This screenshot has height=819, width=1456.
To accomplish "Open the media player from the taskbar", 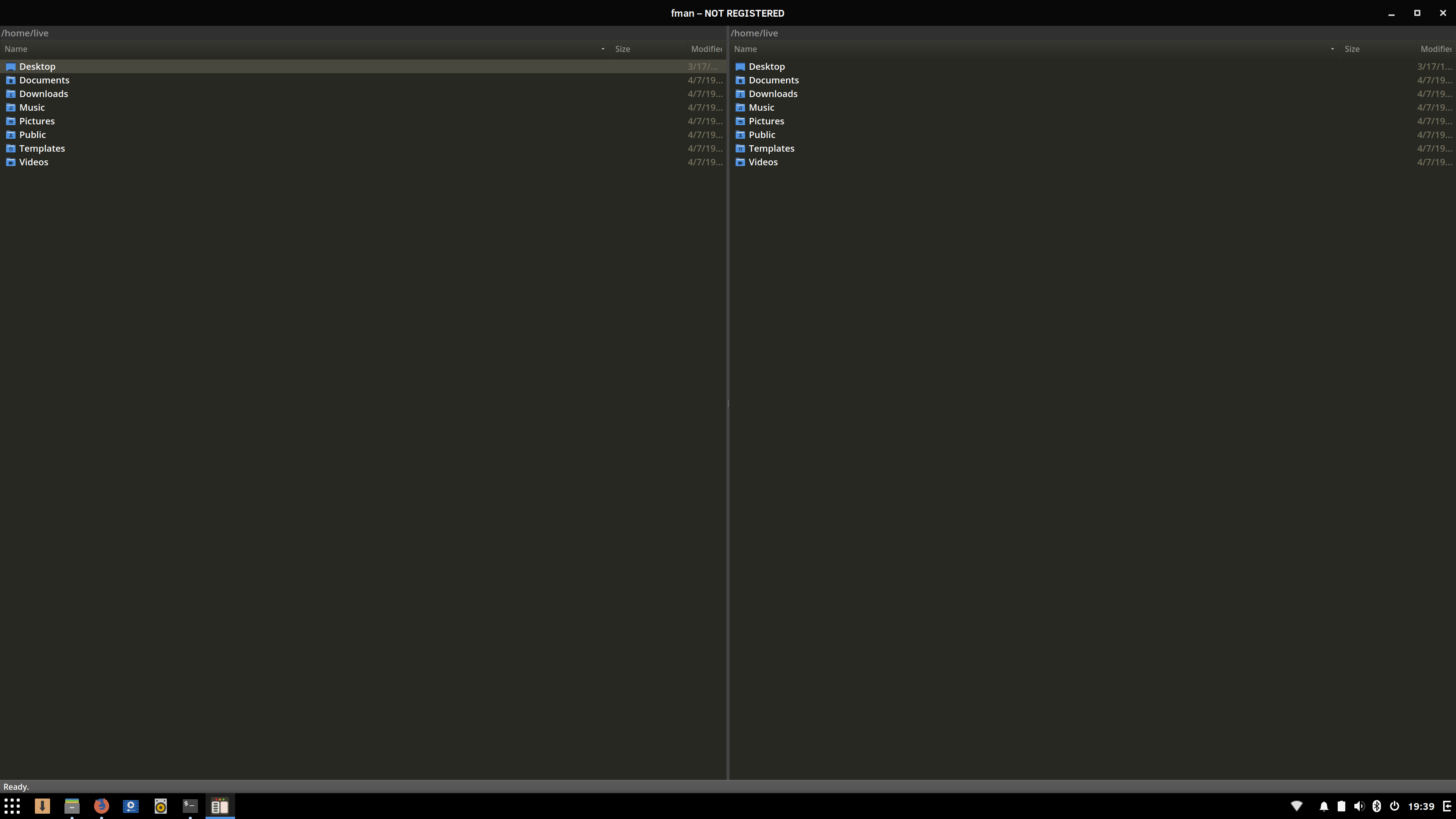I will click(131, 806).
